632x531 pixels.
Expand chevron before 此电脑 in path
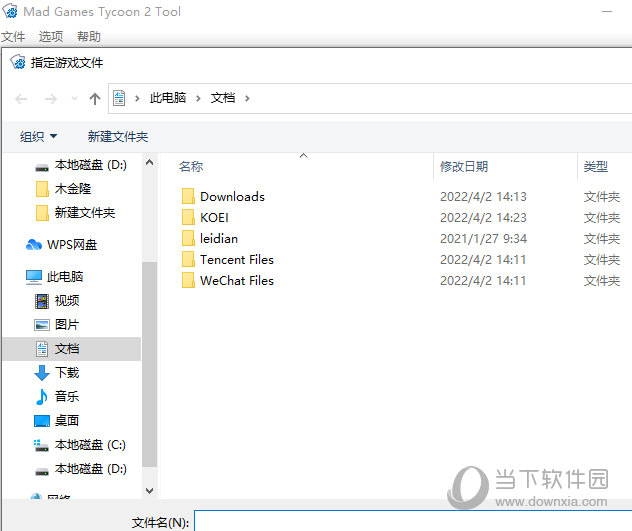[x=137, y=98]
